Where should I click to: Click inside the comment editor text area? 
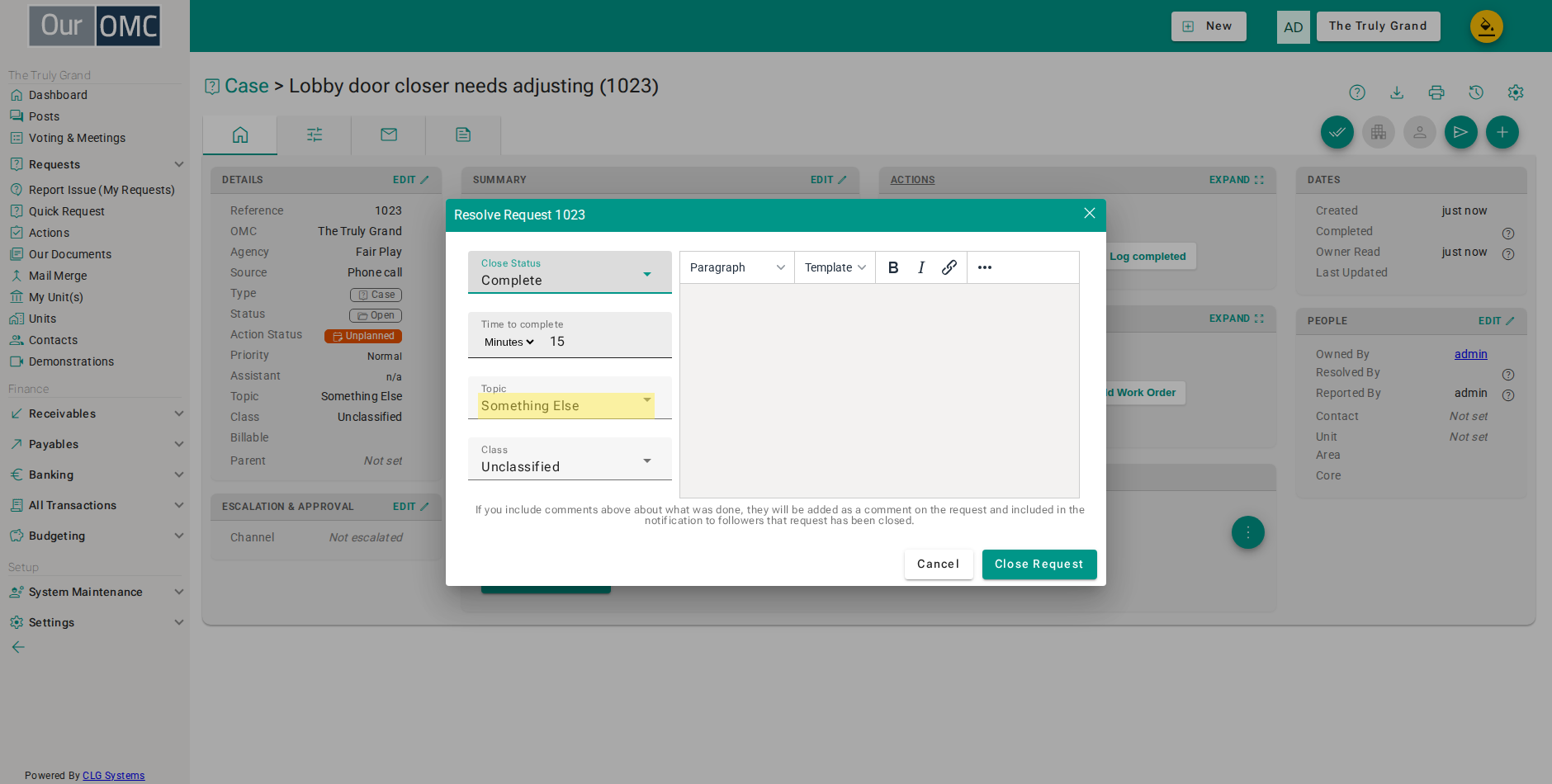click(879, 390)
